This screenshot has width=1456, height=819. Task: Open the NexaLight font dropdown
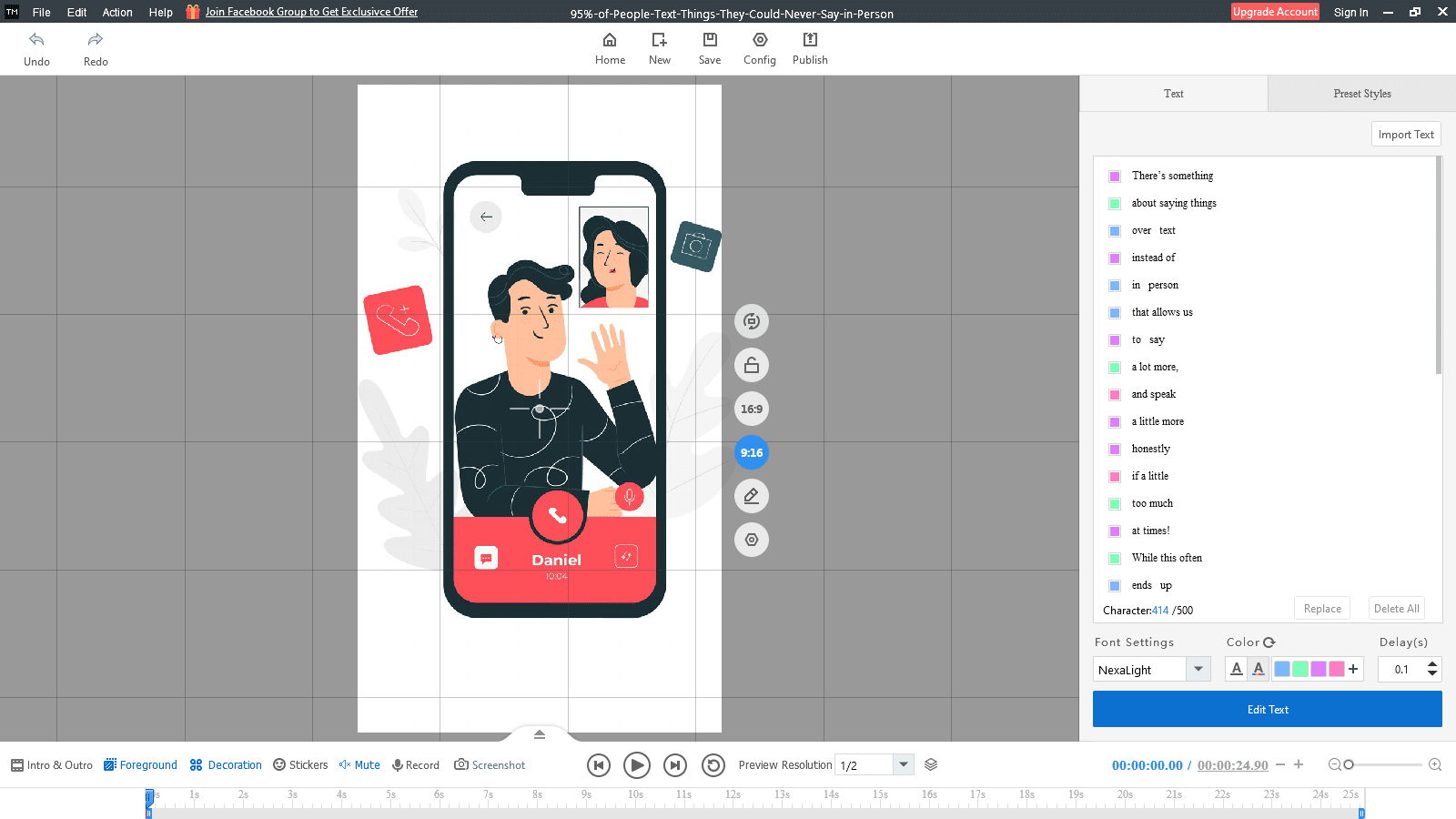1198,669
